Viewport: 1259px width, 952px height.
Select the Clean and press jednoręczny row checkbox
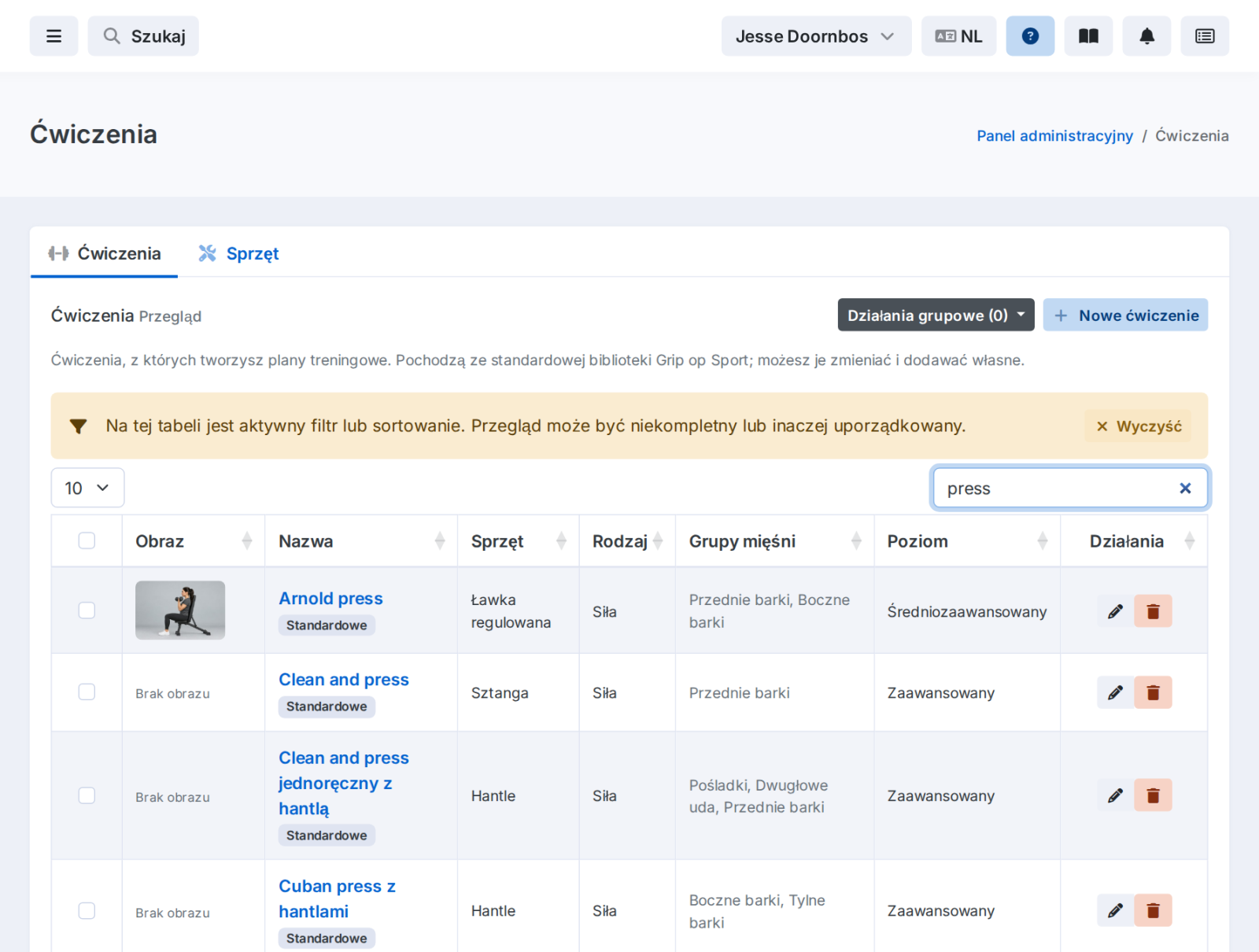tap(87, 795)
